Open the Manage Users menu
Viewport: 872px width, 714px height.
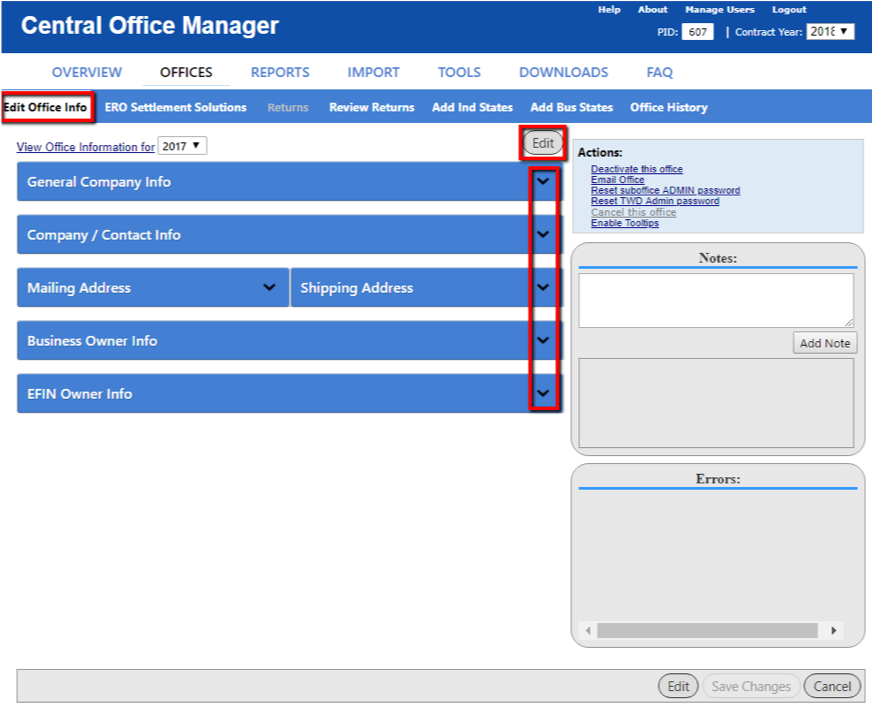coord(719,9)
